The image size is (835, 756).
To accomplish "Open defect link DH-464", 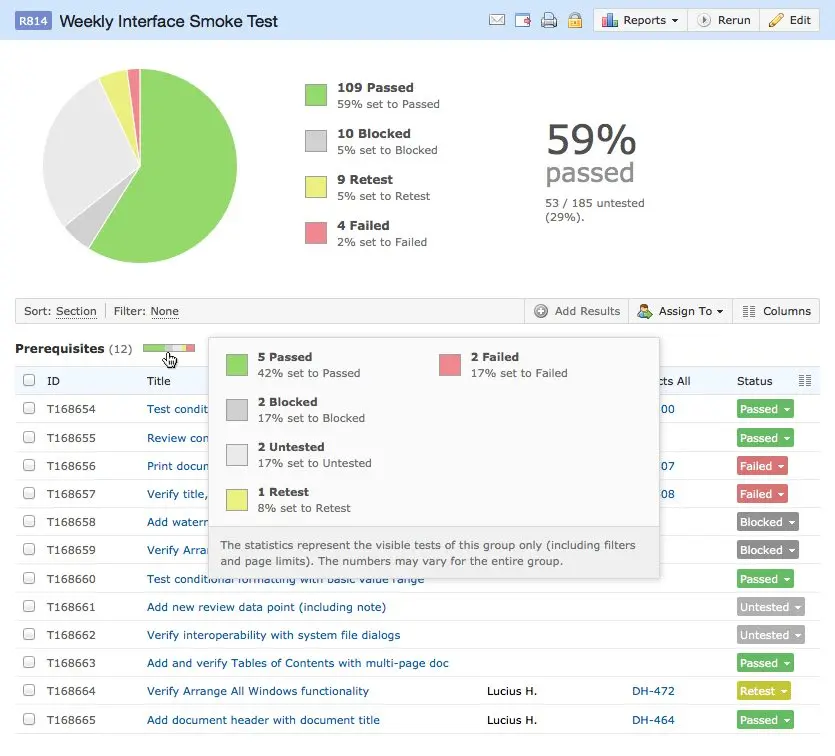I will pos(653,720).
